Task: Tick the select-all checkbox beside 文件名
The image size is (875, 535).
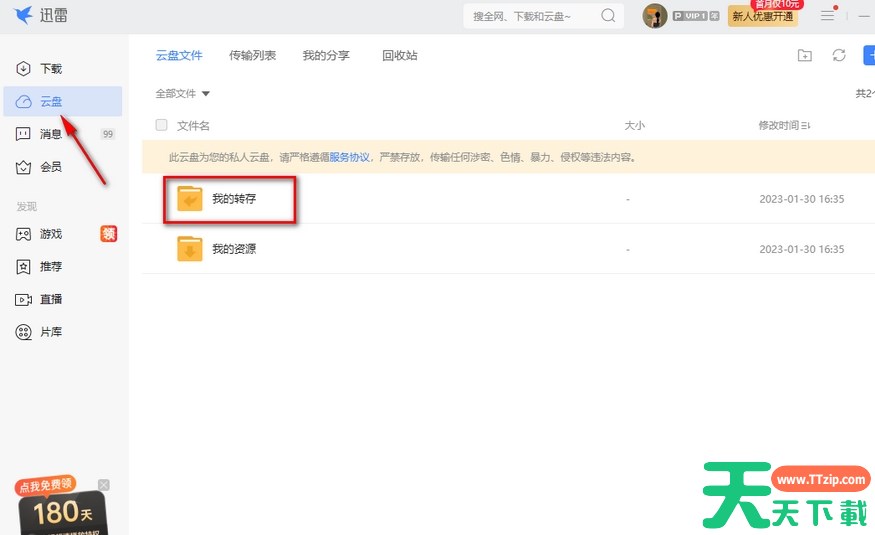Action: click(162, 126)
